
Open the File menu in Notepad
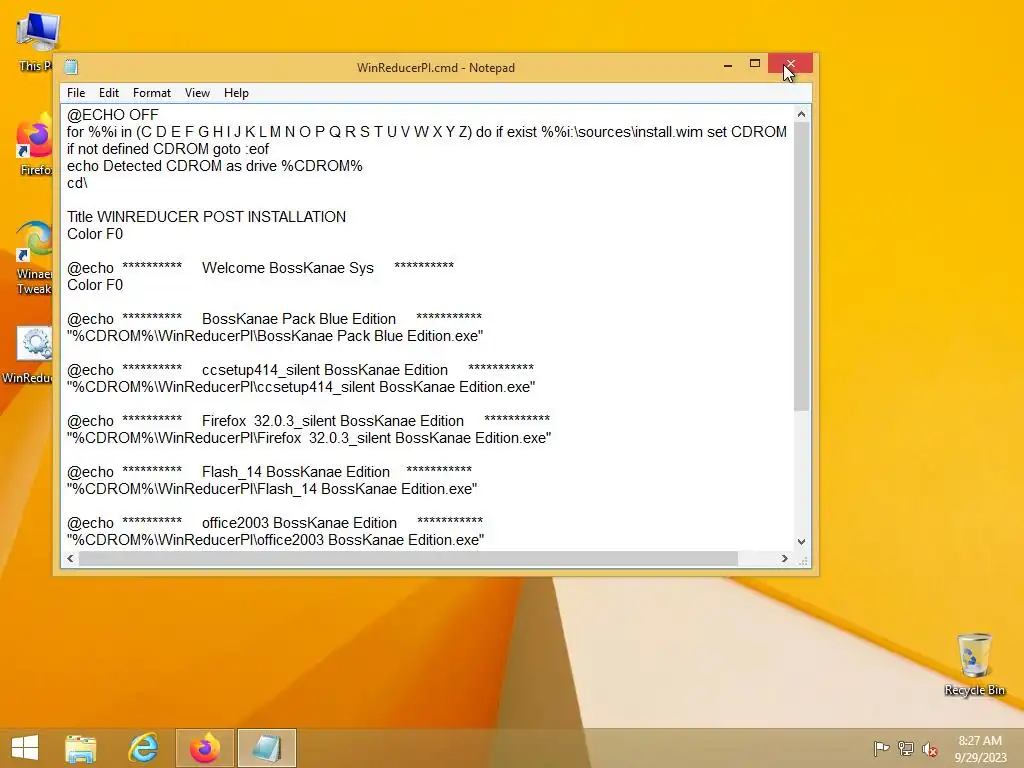[x=76, y=93]
